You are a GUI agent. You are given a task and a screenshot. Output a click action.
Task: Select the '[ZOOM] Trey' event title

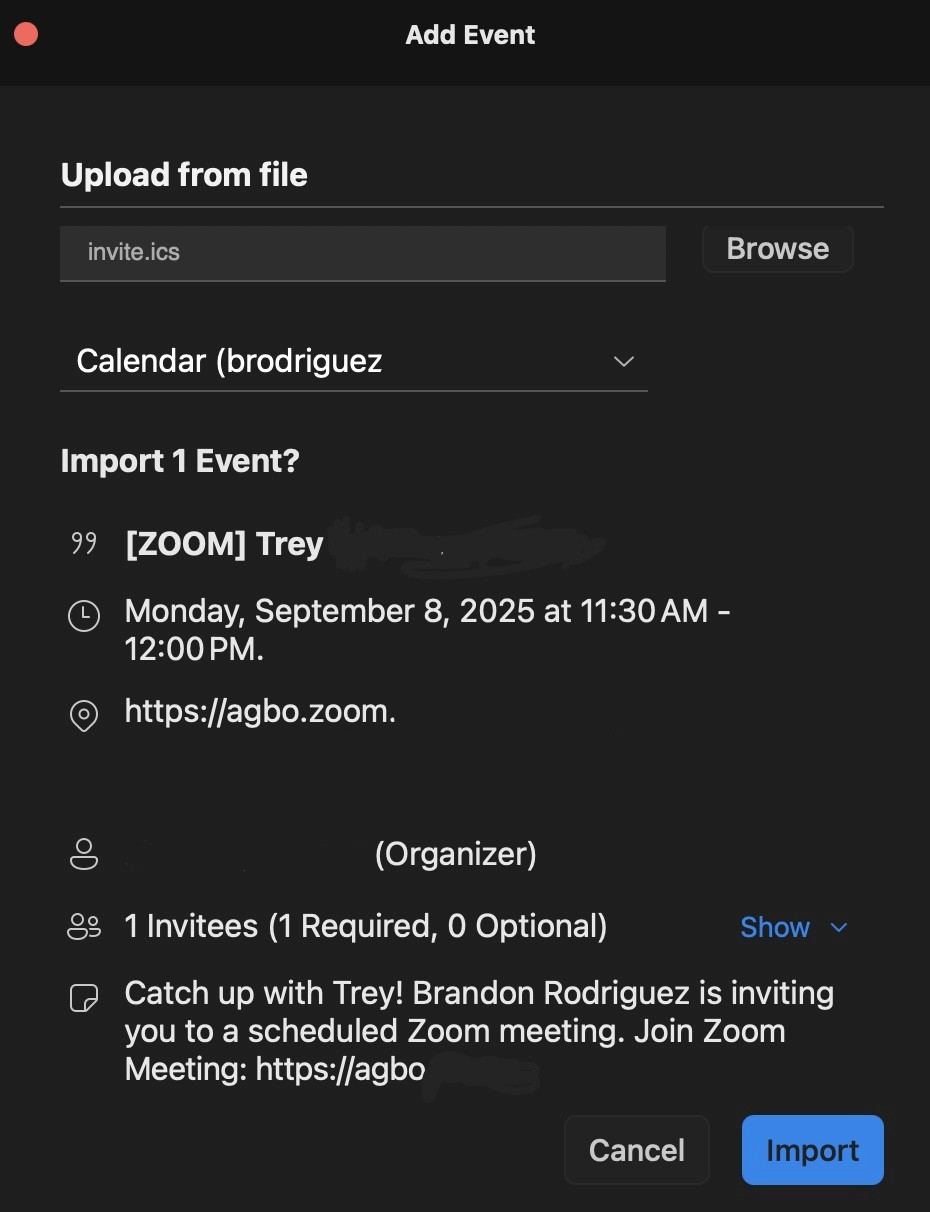click(224, 544)
